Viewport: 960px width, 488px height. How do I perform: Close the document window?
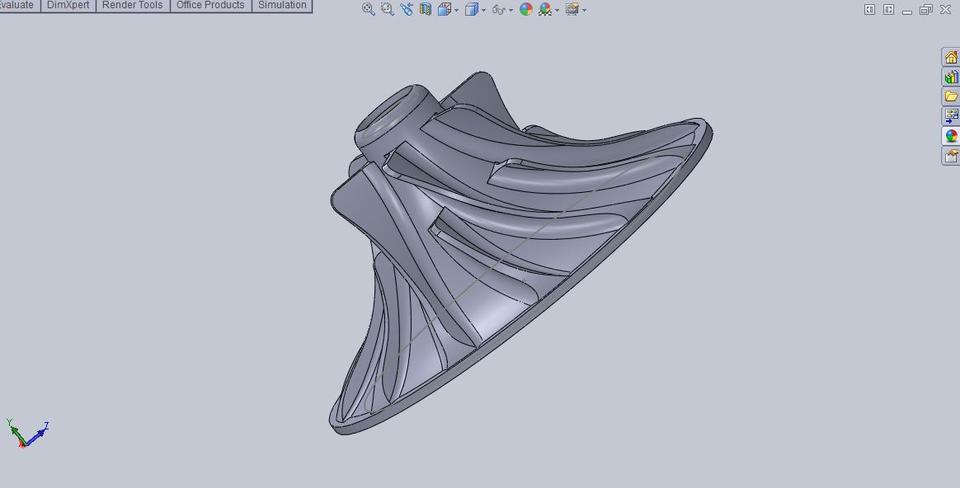[x=945, y=10]
